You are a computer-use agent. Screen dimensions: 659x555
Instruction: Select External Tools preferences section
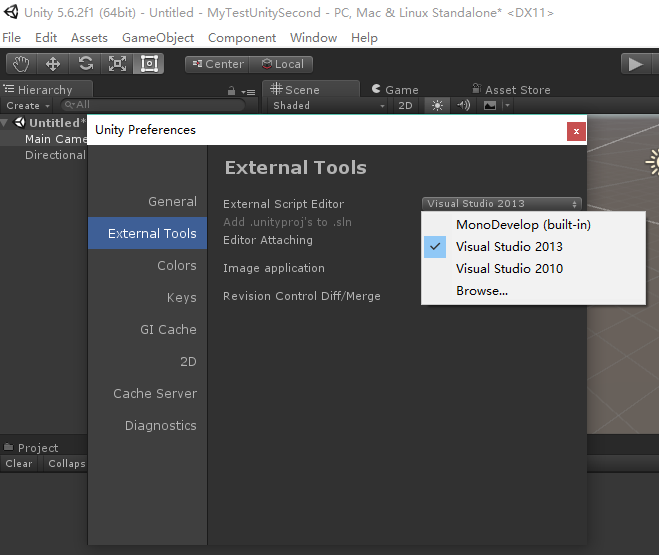[148, 233]
